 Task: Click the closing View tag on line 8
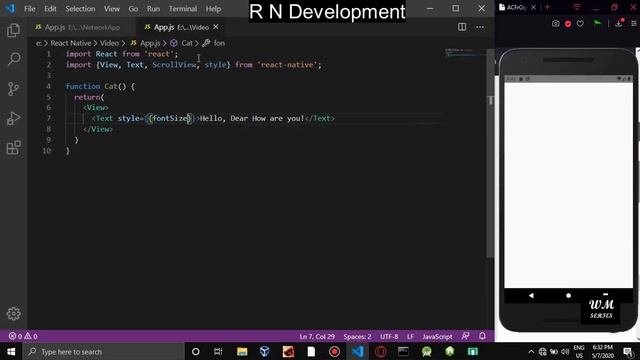click(x=98, y=129)
